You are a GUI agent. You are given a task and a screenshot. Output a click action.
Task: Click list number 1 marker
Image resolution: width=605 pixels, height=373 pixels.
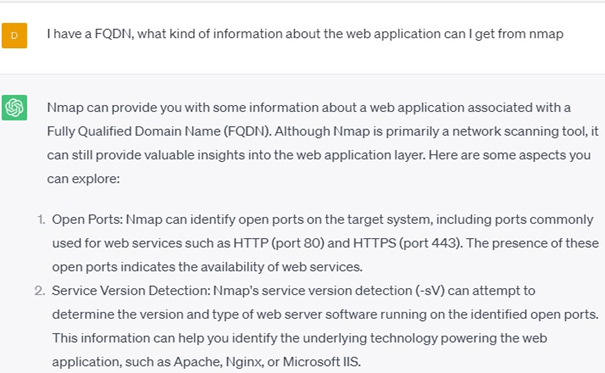[x=41, y=219]
